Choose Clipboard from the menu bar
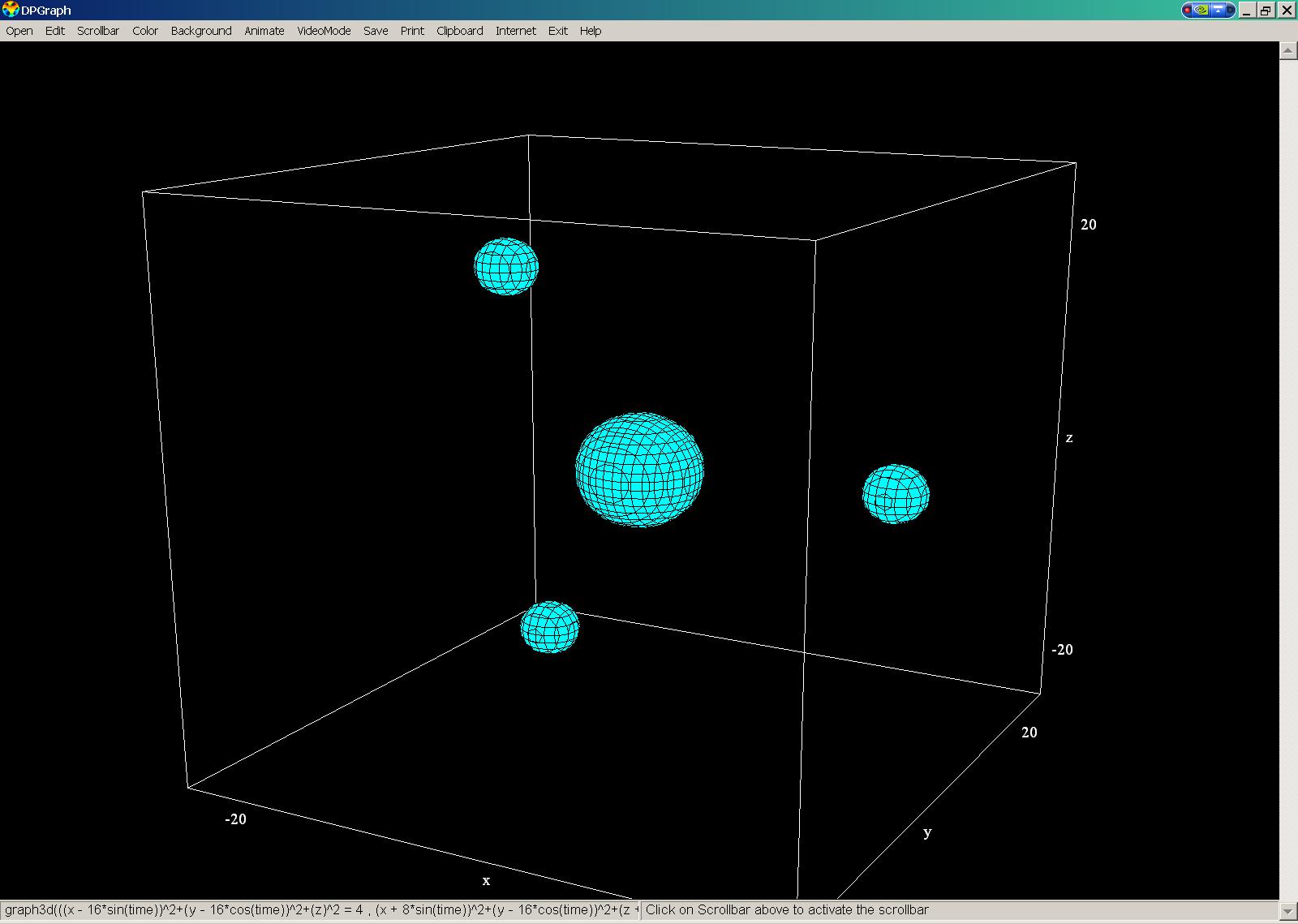This screenshot has width=1298, height=924. 459,31
